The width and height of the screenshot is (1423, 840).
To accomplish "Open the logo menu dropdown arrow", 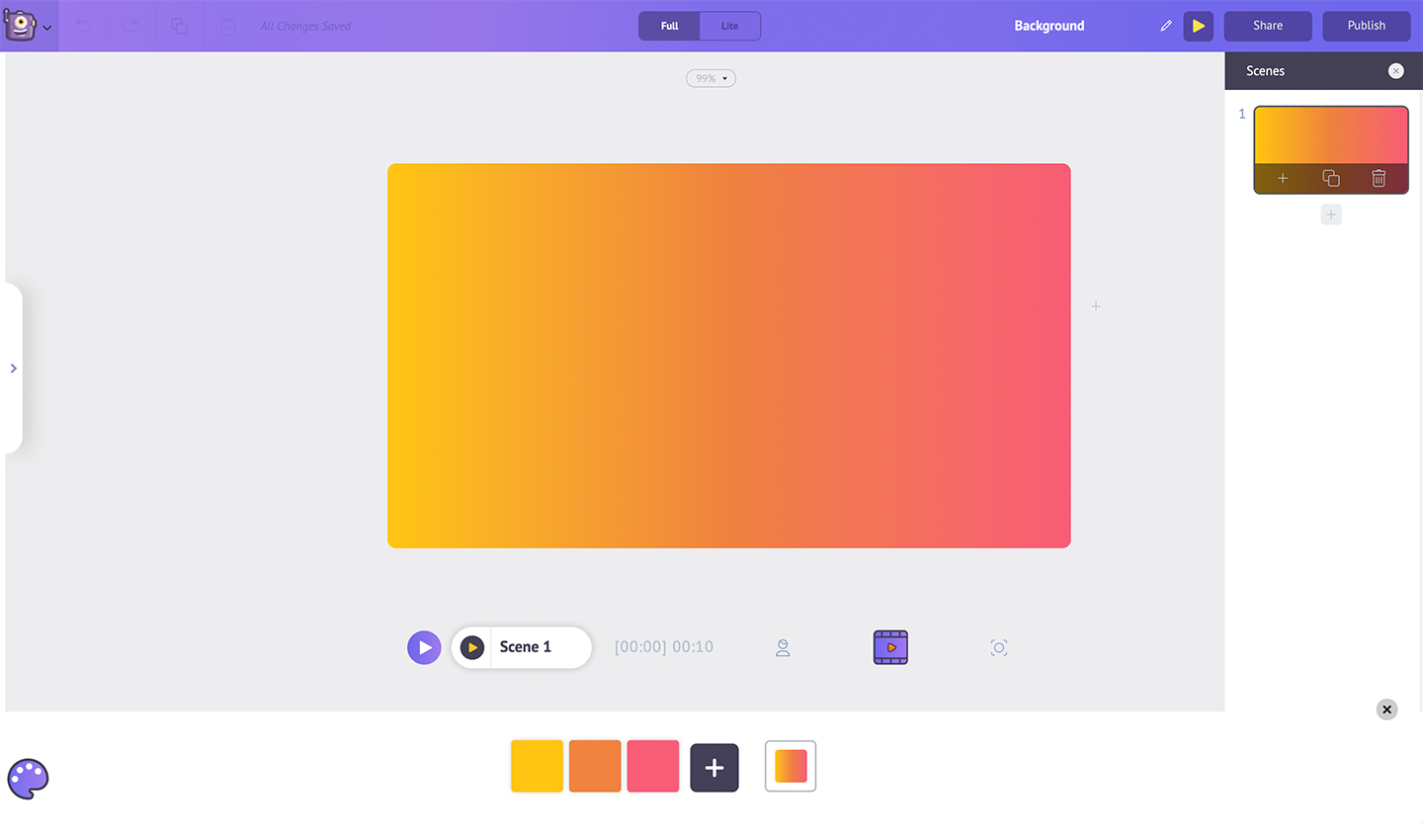I will point(46,28).
